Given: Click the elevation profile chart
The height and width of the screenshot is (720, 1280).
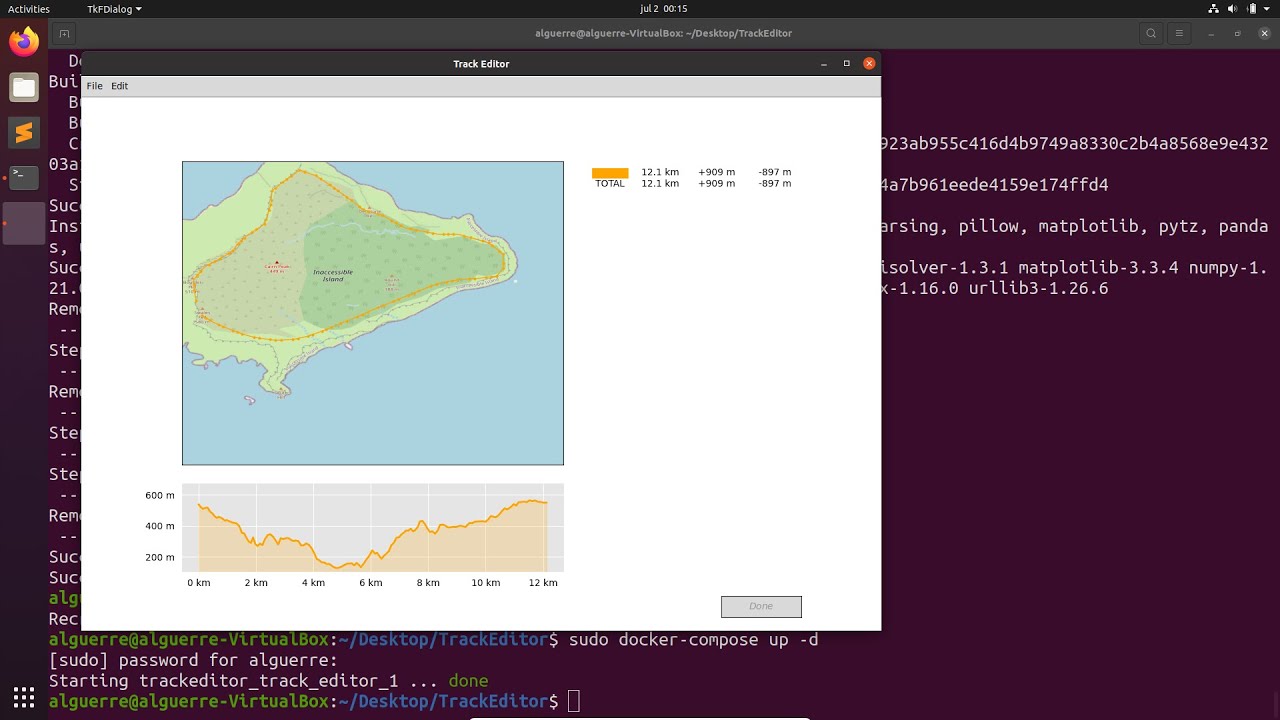Looking at the screenshot, I should 373,527.
